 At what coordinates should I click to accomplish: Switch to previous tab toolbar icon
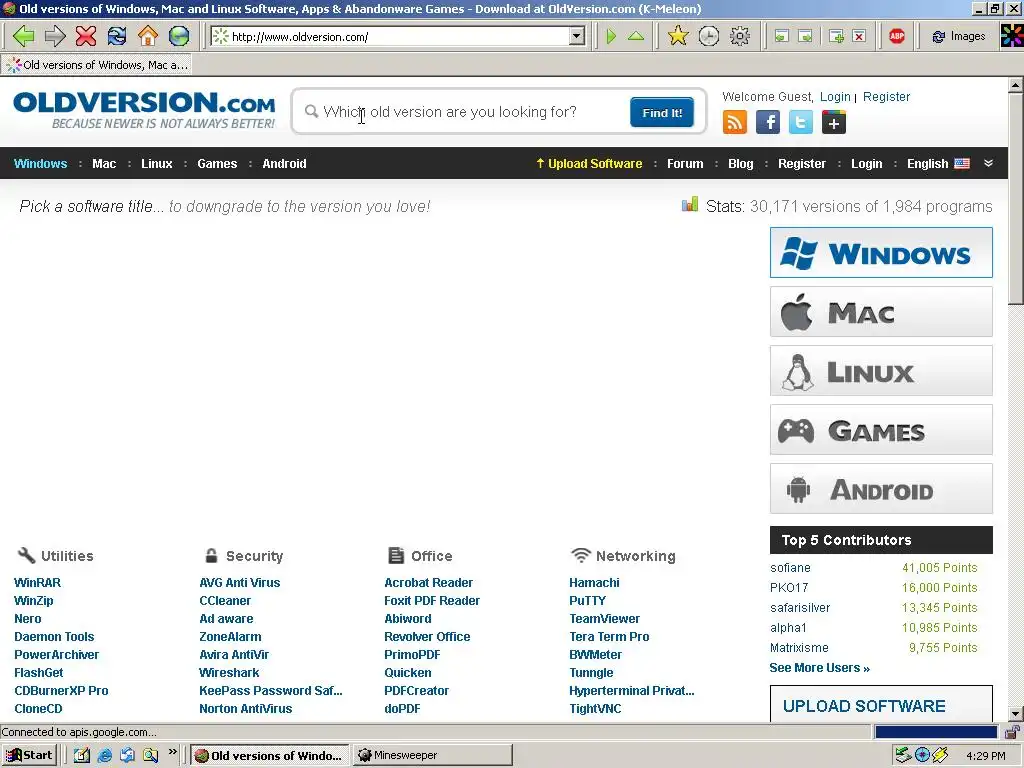tap(782, 37)
